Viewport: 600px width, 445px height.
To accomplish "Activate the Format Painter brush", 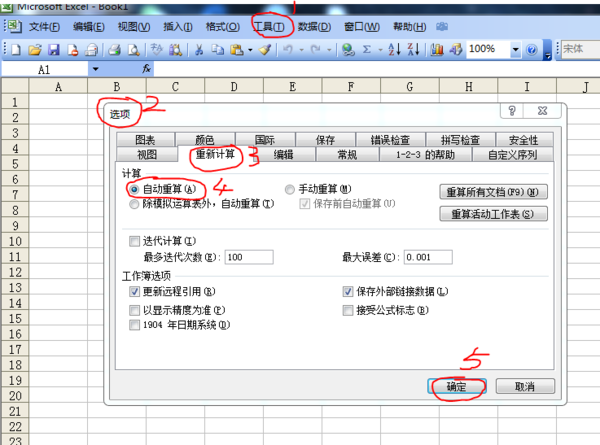I will (265, 49).
